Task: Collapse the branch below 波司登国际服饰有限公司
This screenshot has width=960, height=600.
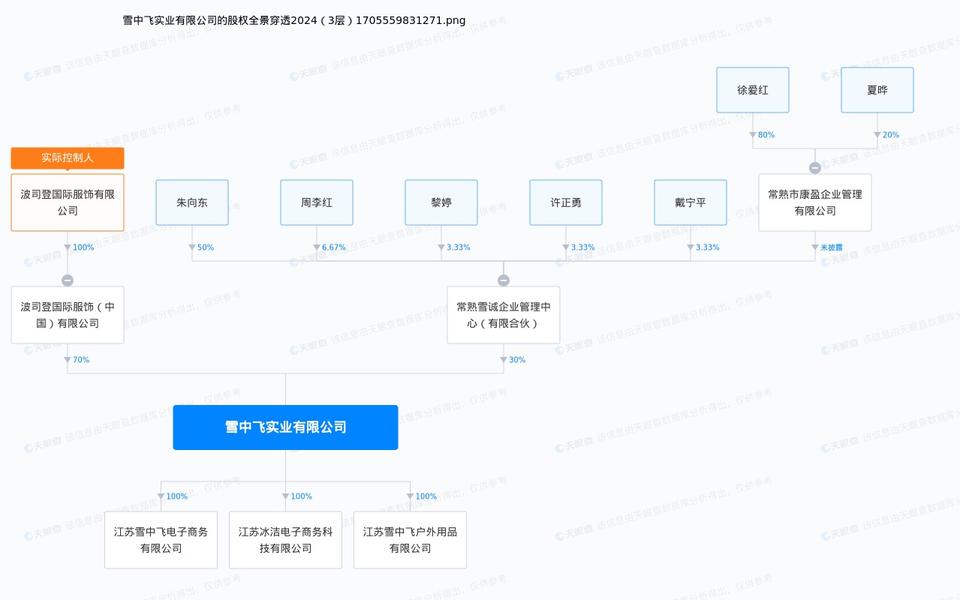Action: (67, 280)
